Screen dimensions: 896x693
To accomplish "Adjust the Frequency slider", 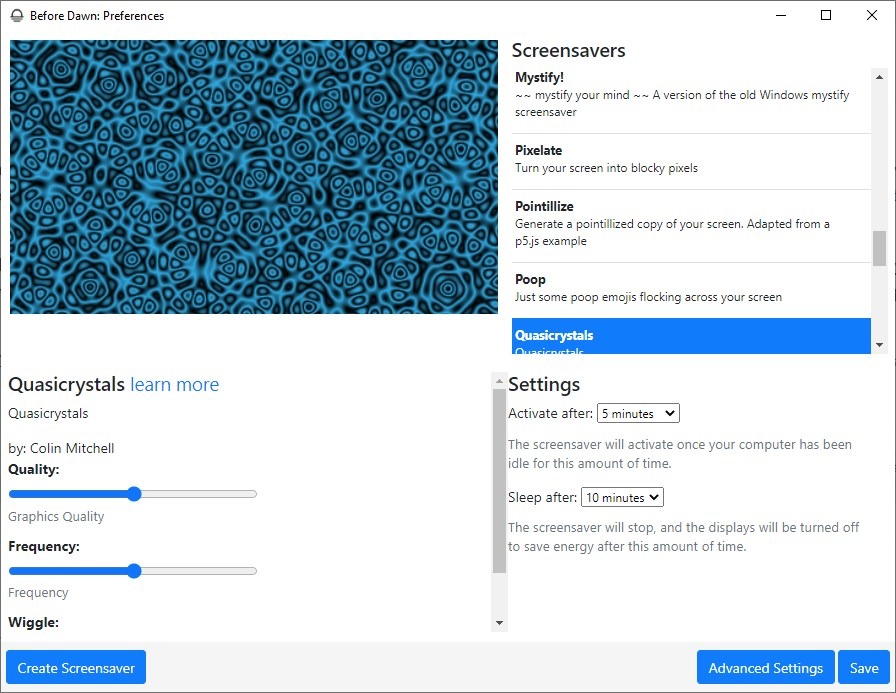I will point(133,571).
